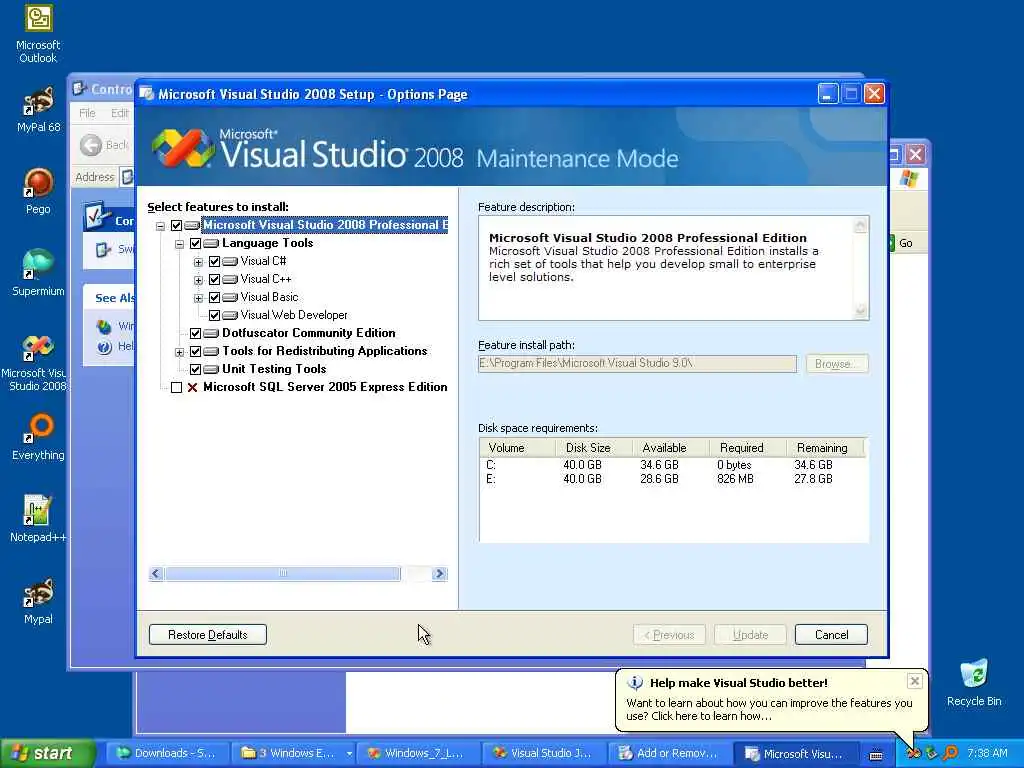Click the drive icon beside Dotfuscator Community Edition

211,333
